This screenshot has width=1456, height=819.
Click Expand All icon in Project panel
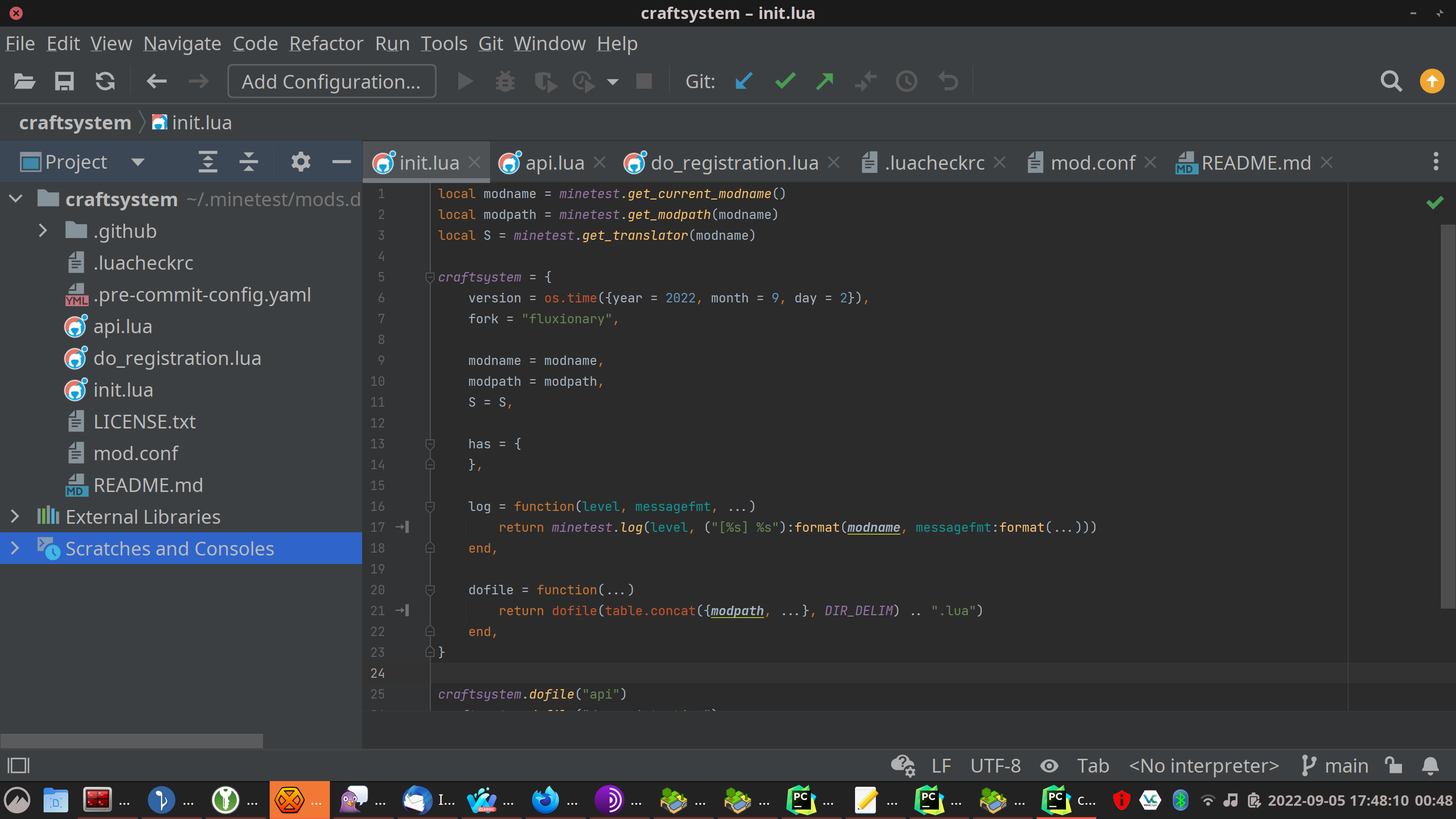208,162
